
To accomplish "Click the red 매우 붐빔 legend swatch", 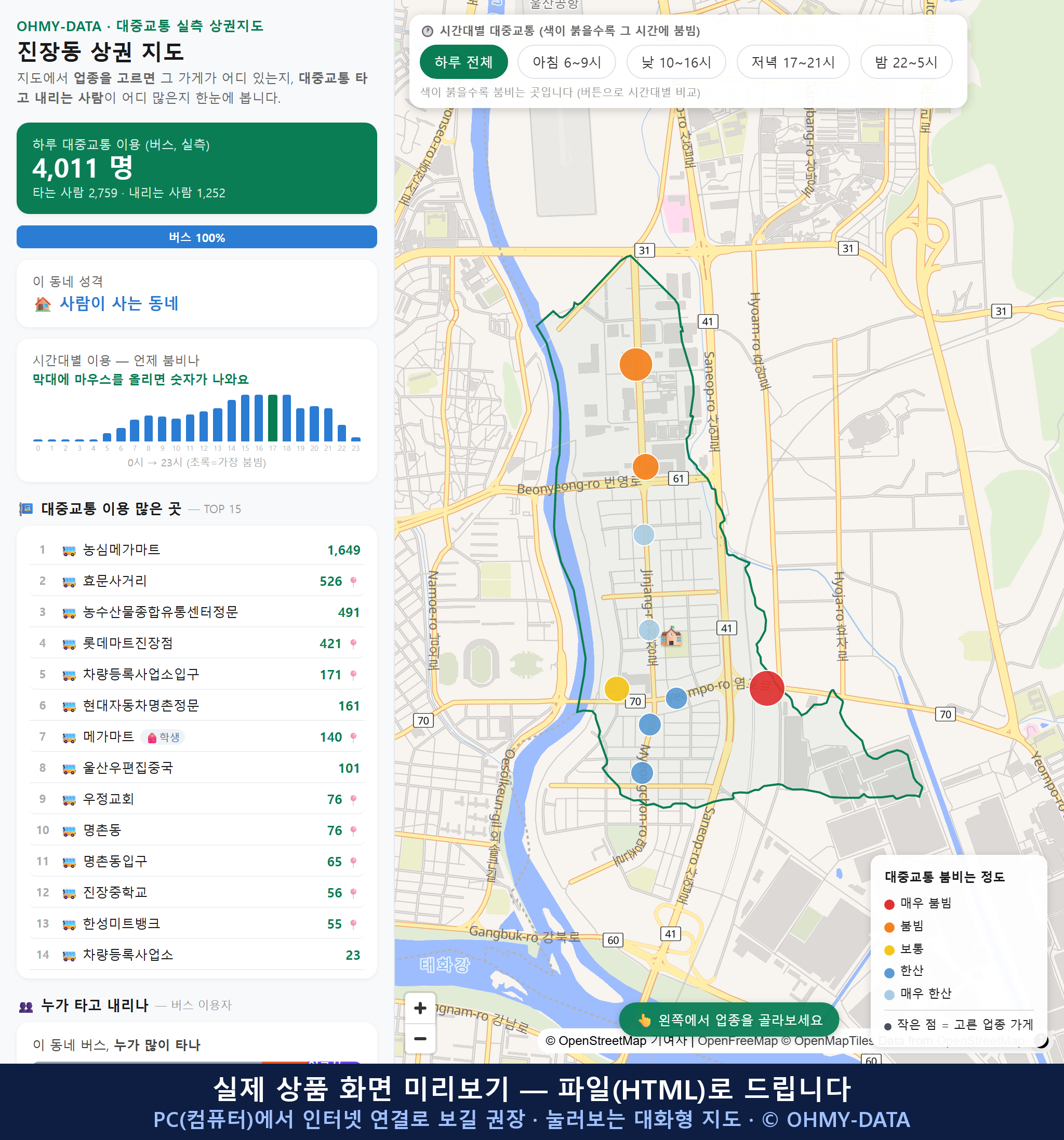I will pos(889,904).
